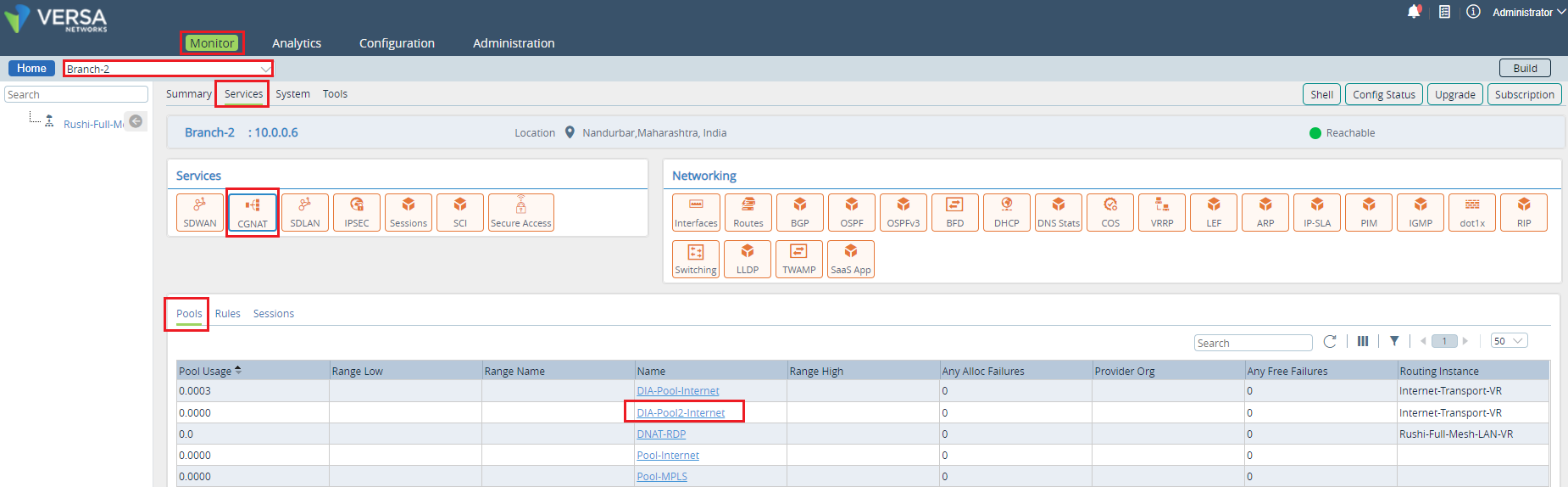Open the DHCP networking icon

click(1007, 212)
